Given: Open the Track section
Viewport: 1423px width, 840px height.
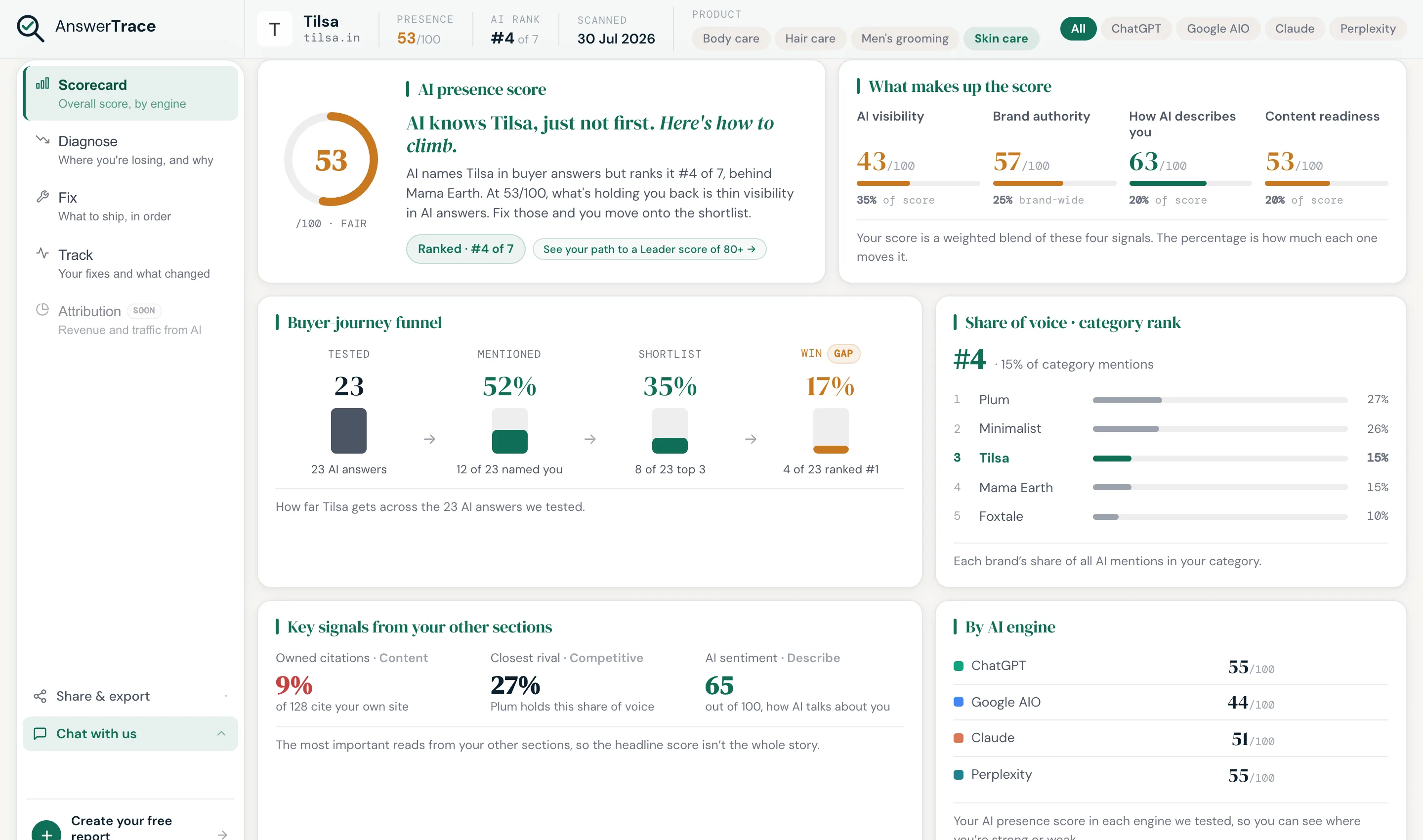Looking at the screenshot, I should 130,264.
